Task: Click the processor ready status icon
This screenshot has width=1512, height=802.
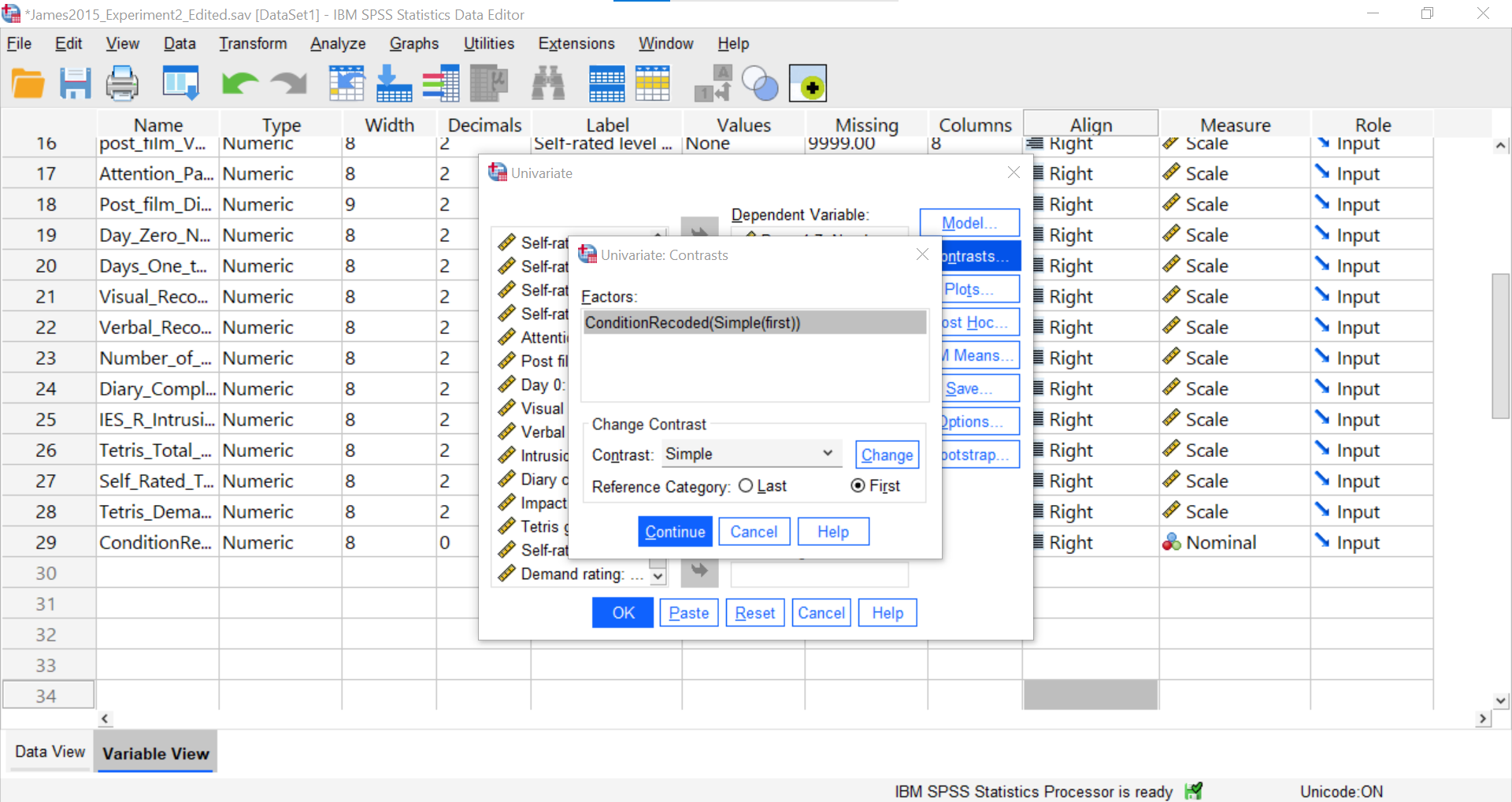Action: [1194, 791]
